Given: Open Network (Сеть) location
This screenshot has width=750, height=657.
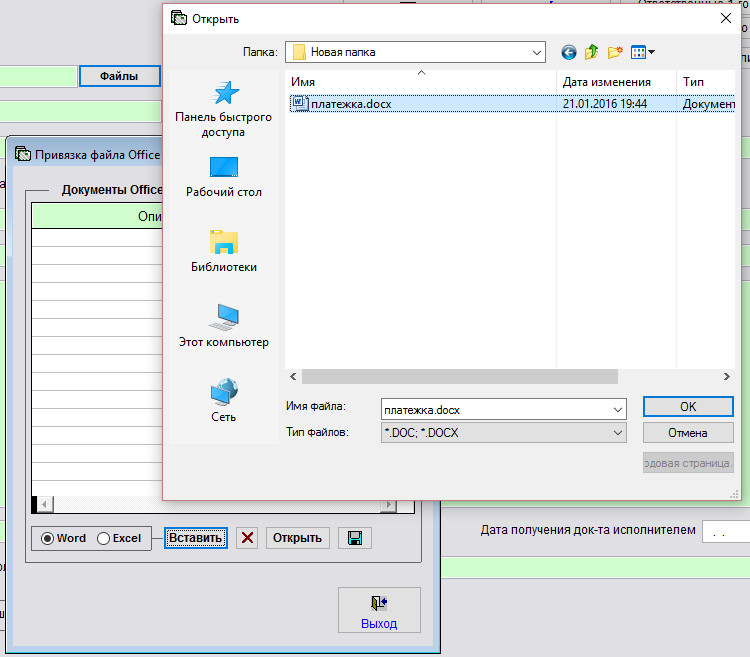Looking at the screenshot, I should click(223, 401).
